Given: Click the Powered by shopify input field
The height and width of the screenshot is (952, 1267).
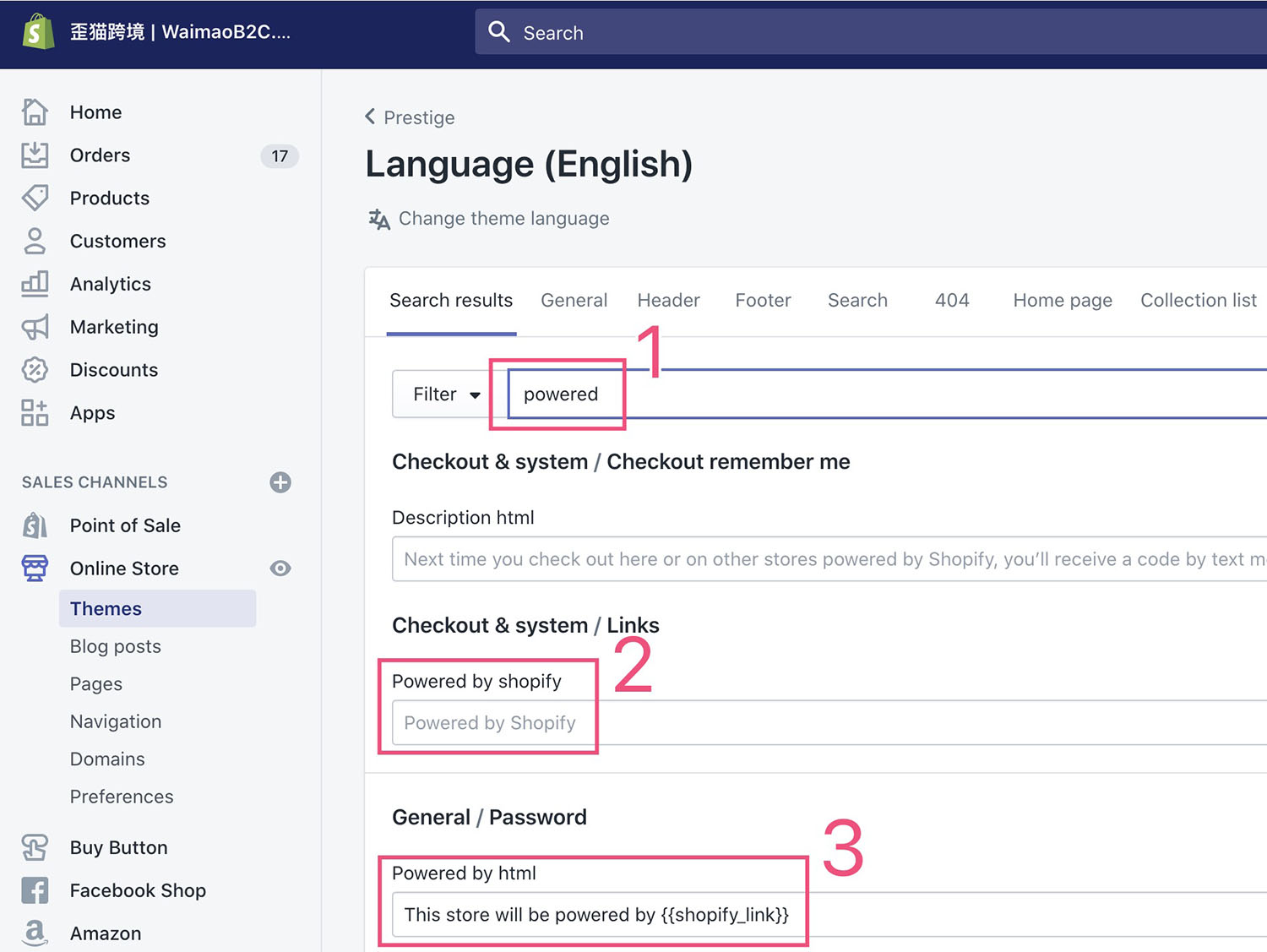Looking at the screenshot, I should coord(829,722).
